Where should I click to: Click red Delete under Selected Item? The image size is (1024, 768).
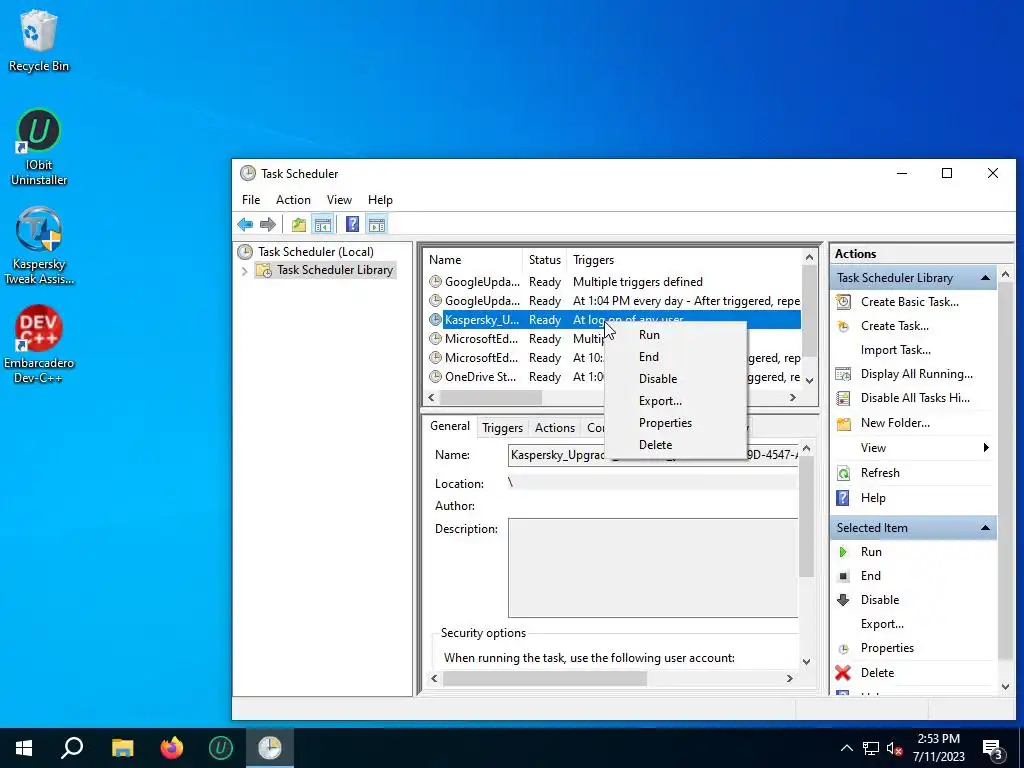[877, 673]
